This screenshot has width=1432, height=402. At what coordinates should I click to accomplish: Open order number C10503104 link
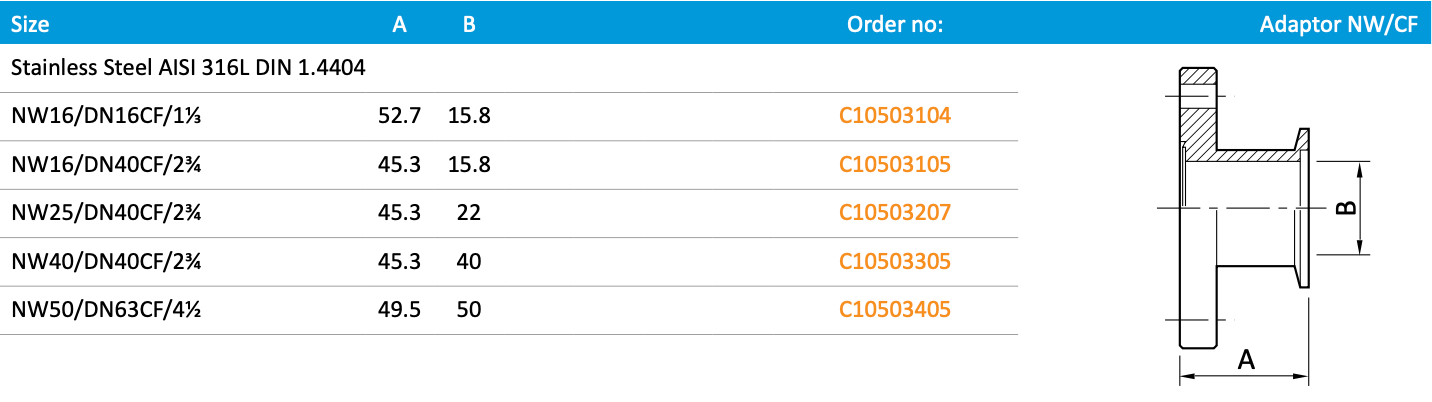tap(895, 116)
